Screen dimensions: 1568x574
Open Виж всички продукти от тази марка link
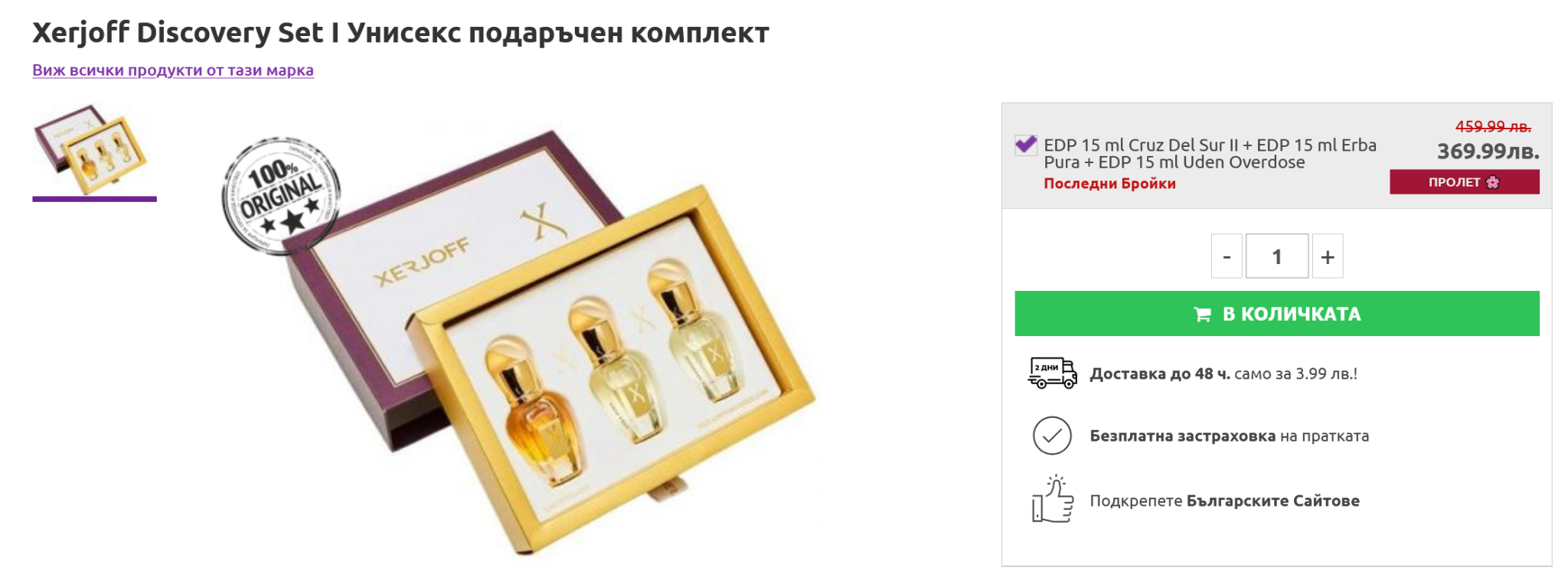(x=173, y=70)
